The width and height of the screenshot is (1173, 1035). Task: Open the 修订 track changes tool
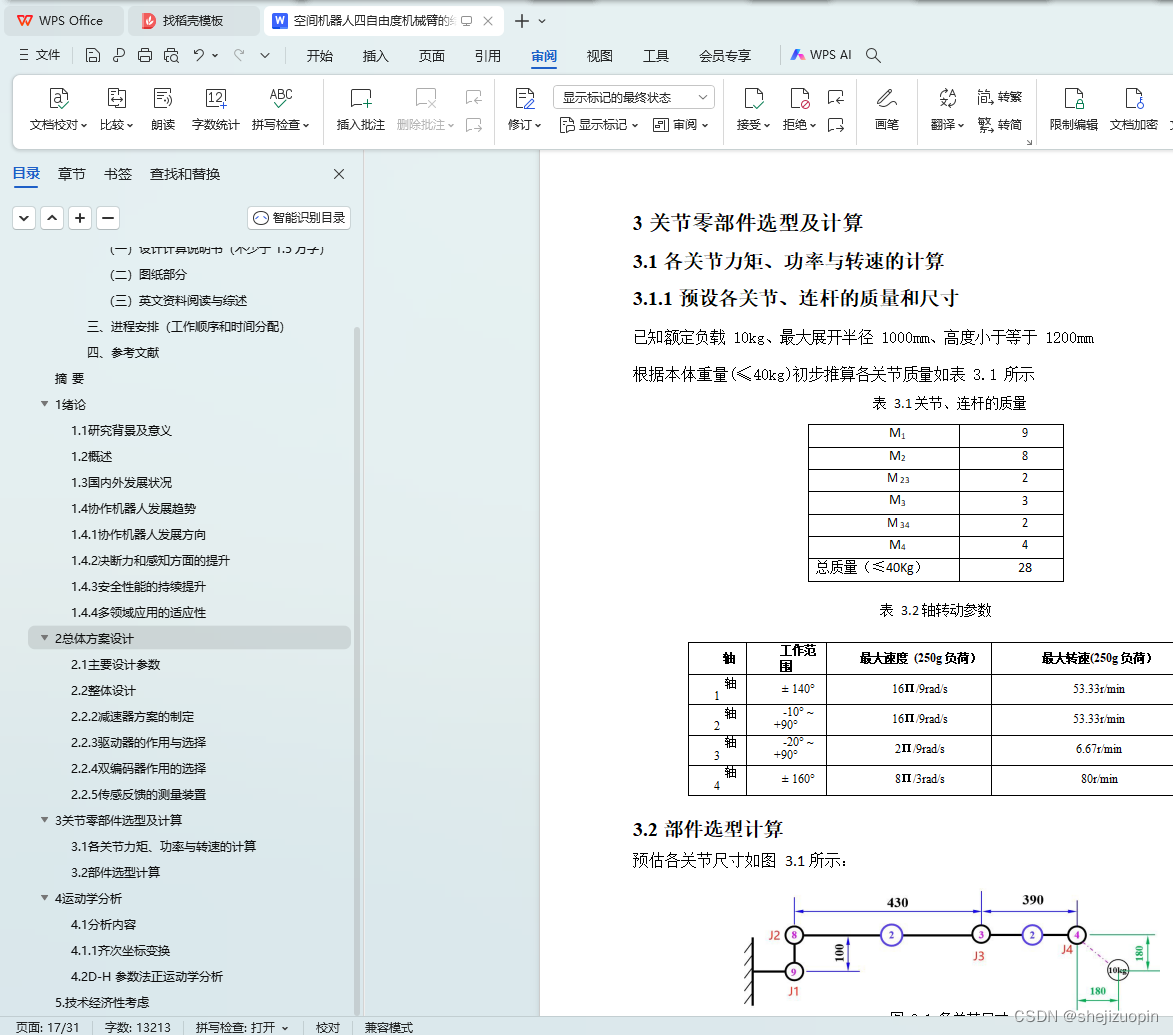[x=524, y=109]
